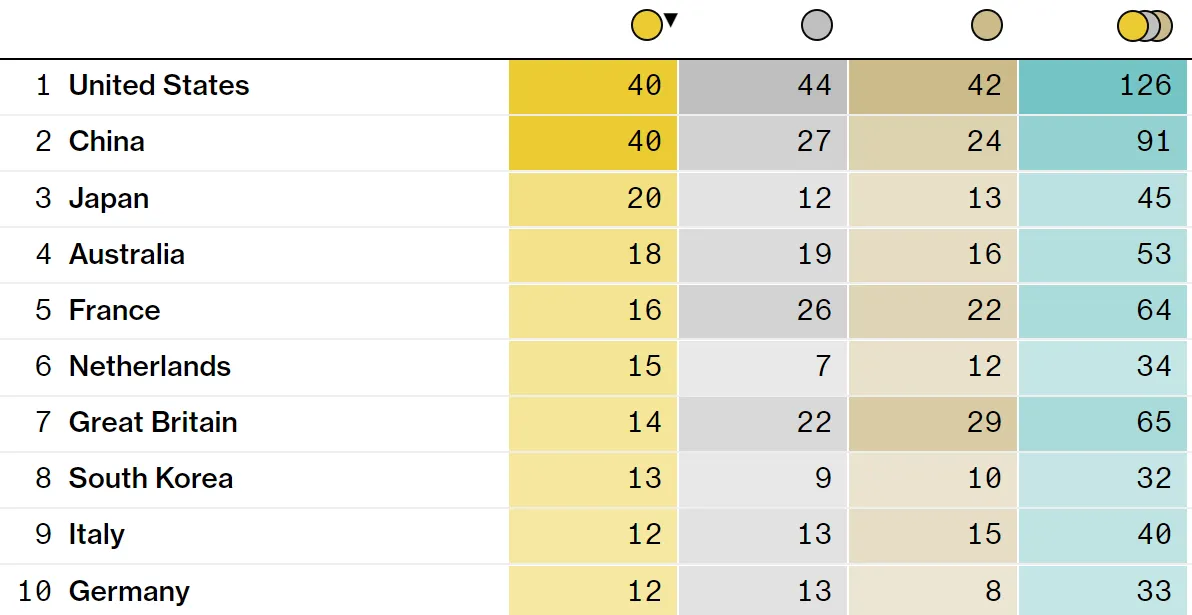This screenshot has width=1192, height=615.
Task: Click the gold medal column icon
Action: click(646, 25)
